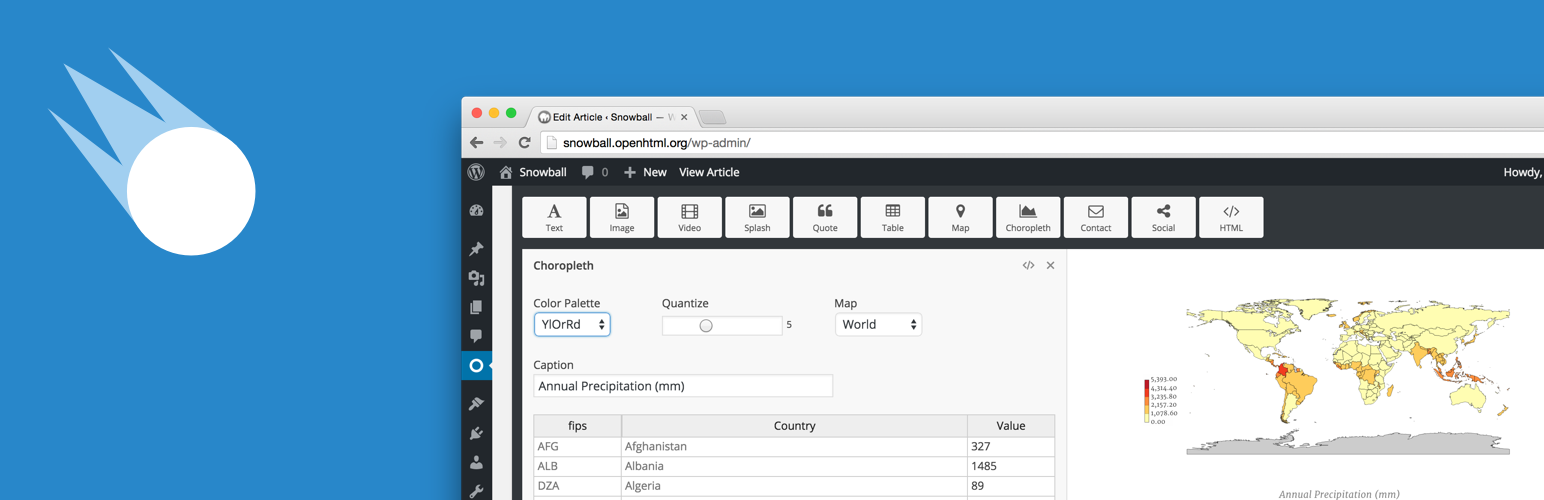The height and width of the screenshot is (500, 1544).
Task: Click the Quantize slider handle
Action: (x=706, y=325)
